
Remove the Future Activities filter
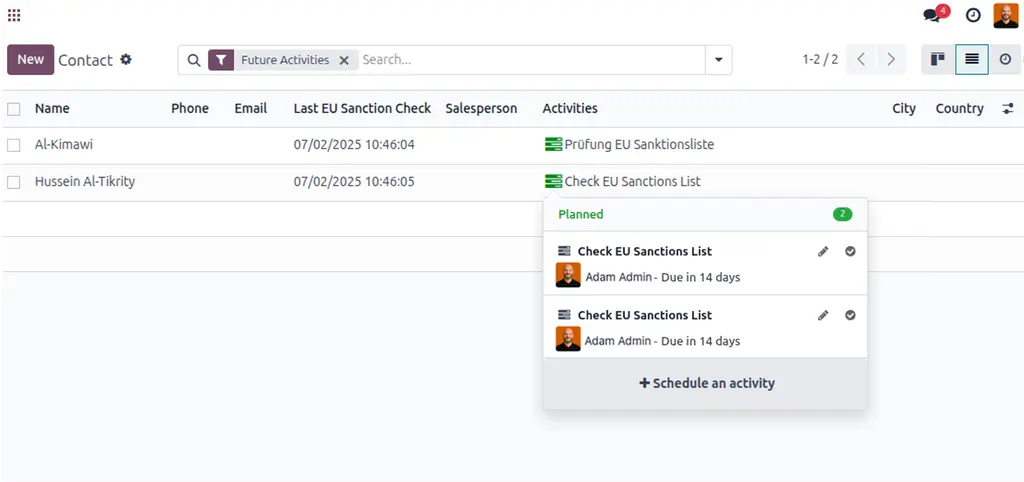tap(344, 60)
